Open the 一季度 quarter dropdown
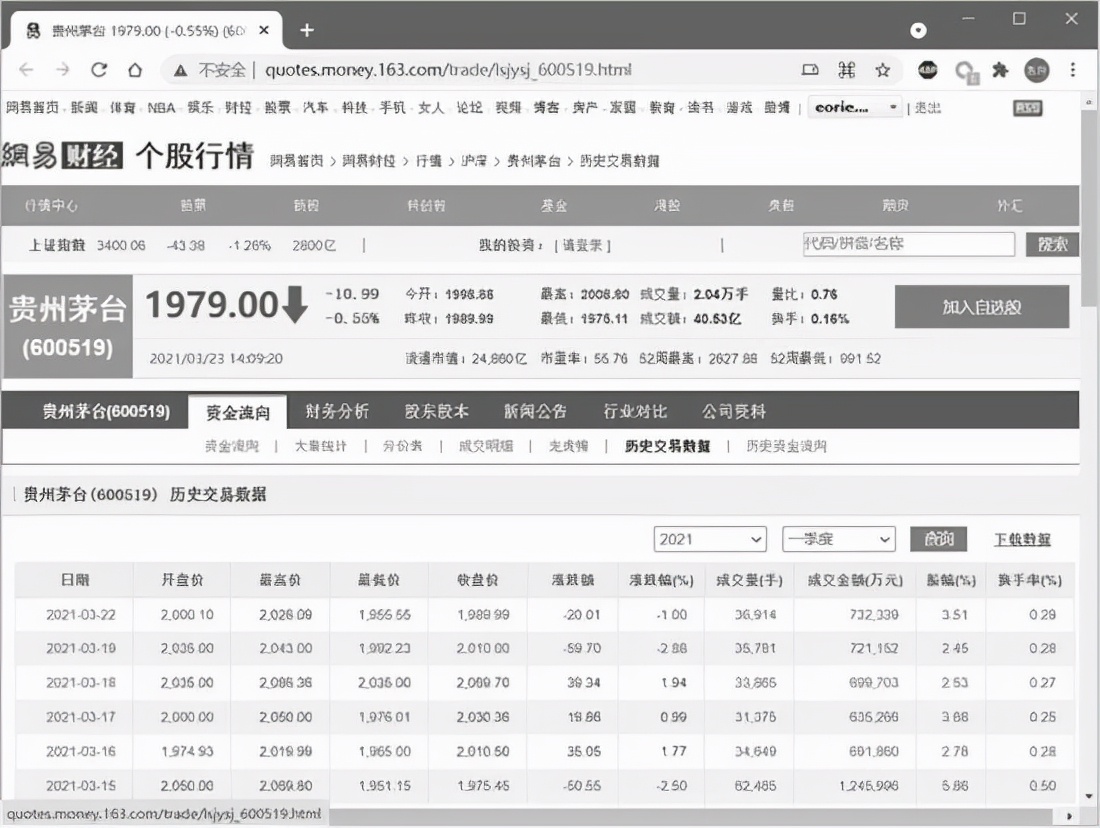This screenshot has height=828, width=1100. [838, 538]
